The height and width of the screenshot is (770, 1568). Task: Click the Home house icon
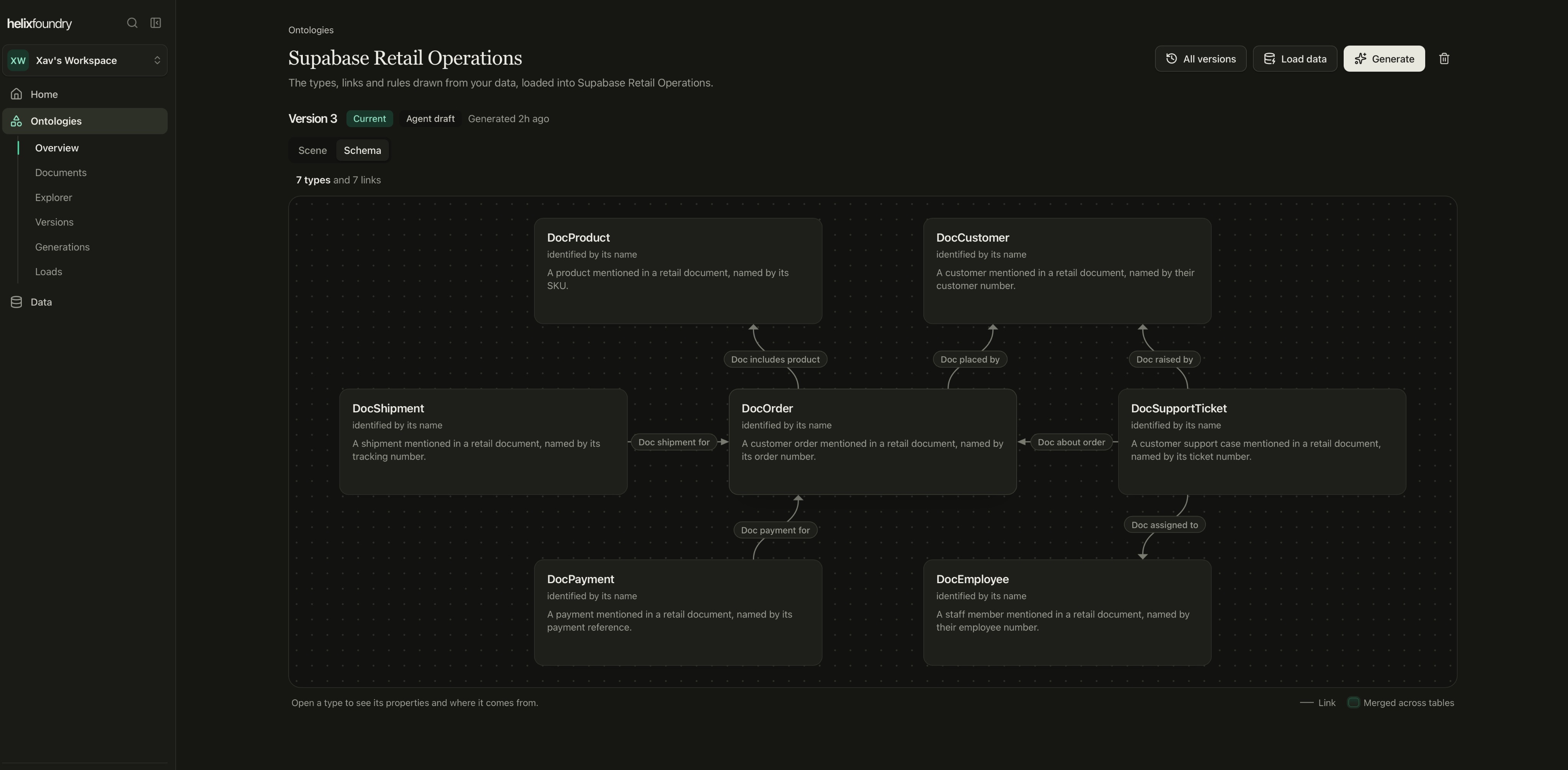[x=16, y=94]
